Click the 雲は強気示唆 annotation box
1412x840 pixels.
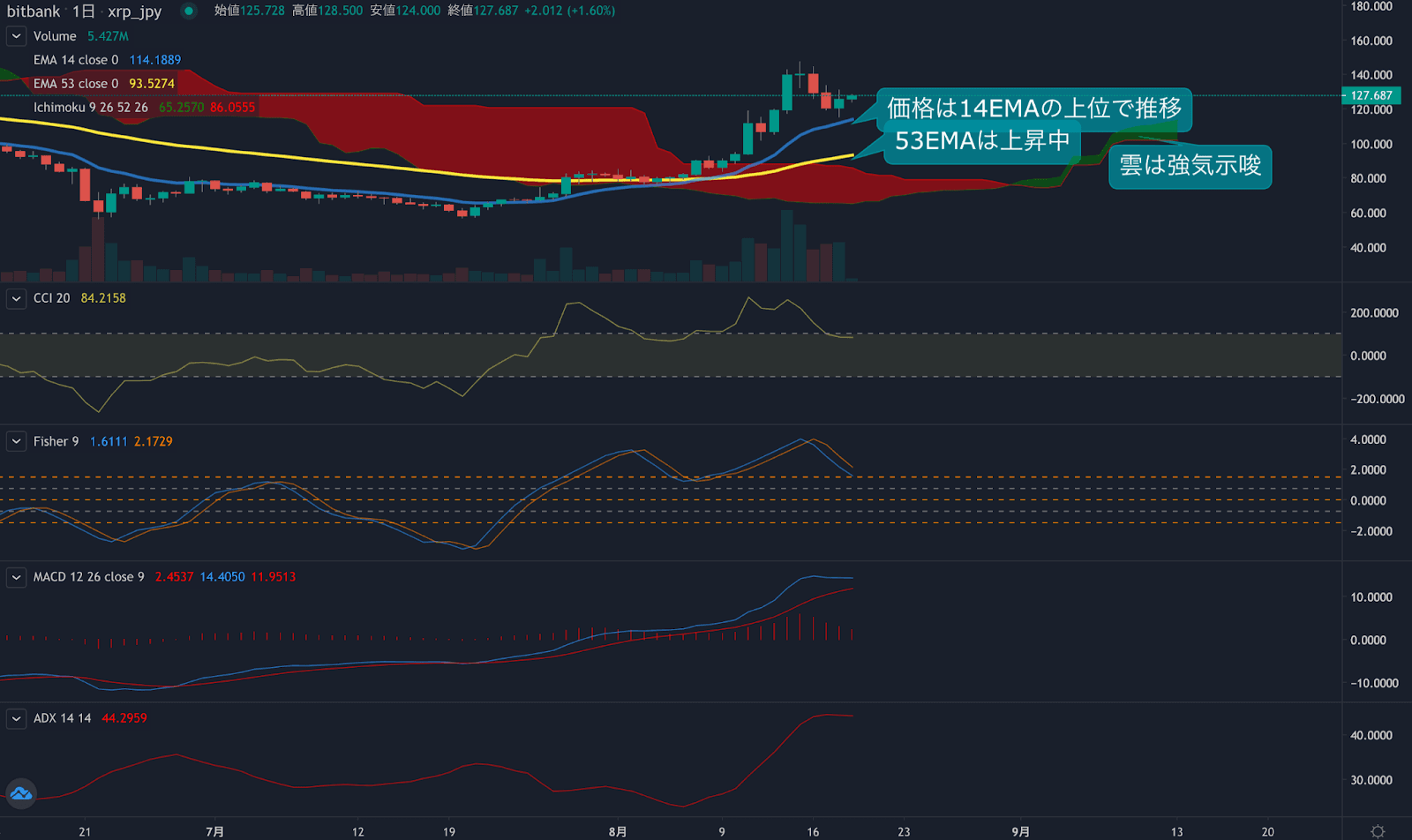1190,166
